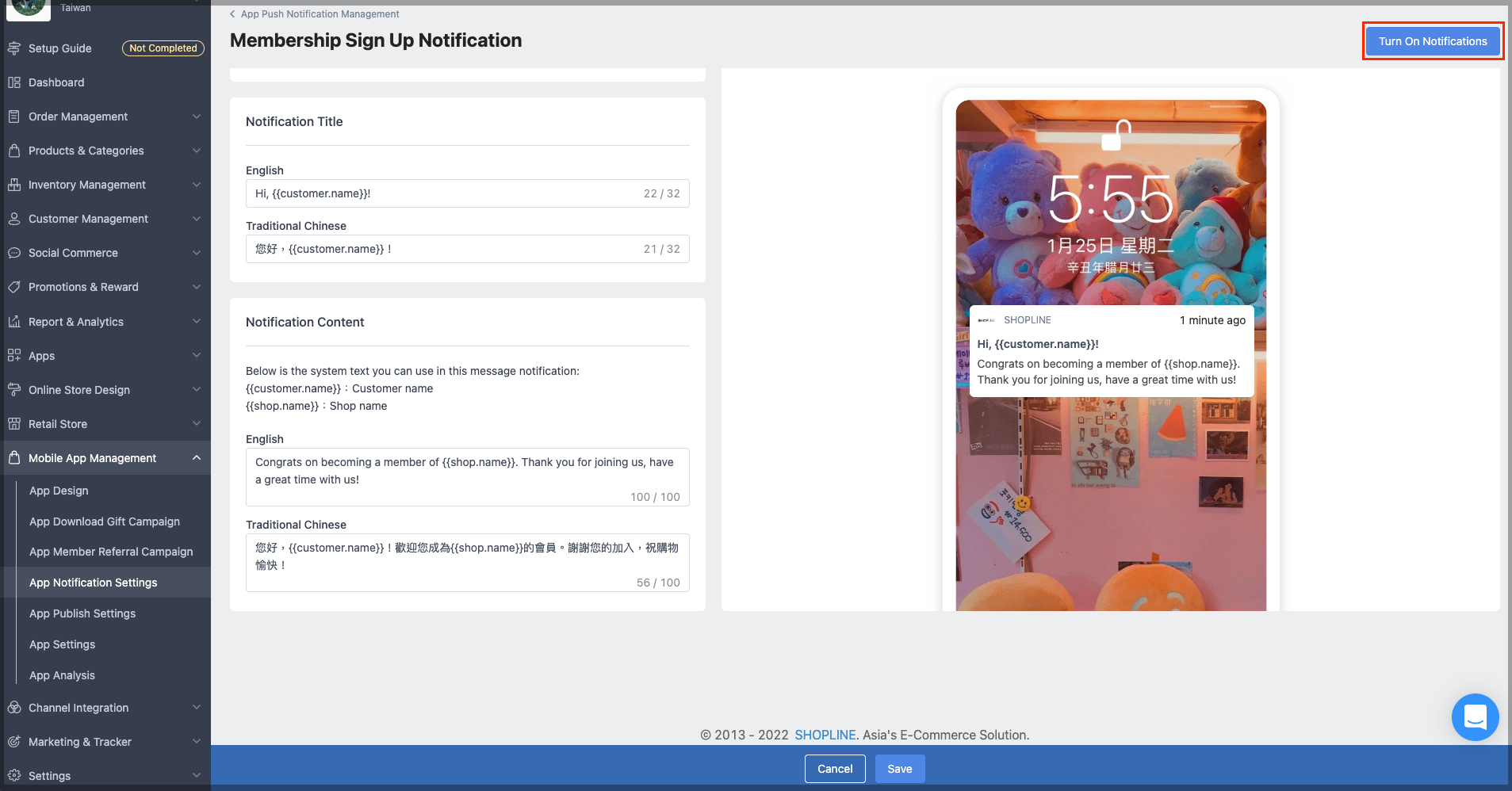Edit the English notification title field
Image resolution: width=1512 pixels, height=791 pixels.
(468, 193)
